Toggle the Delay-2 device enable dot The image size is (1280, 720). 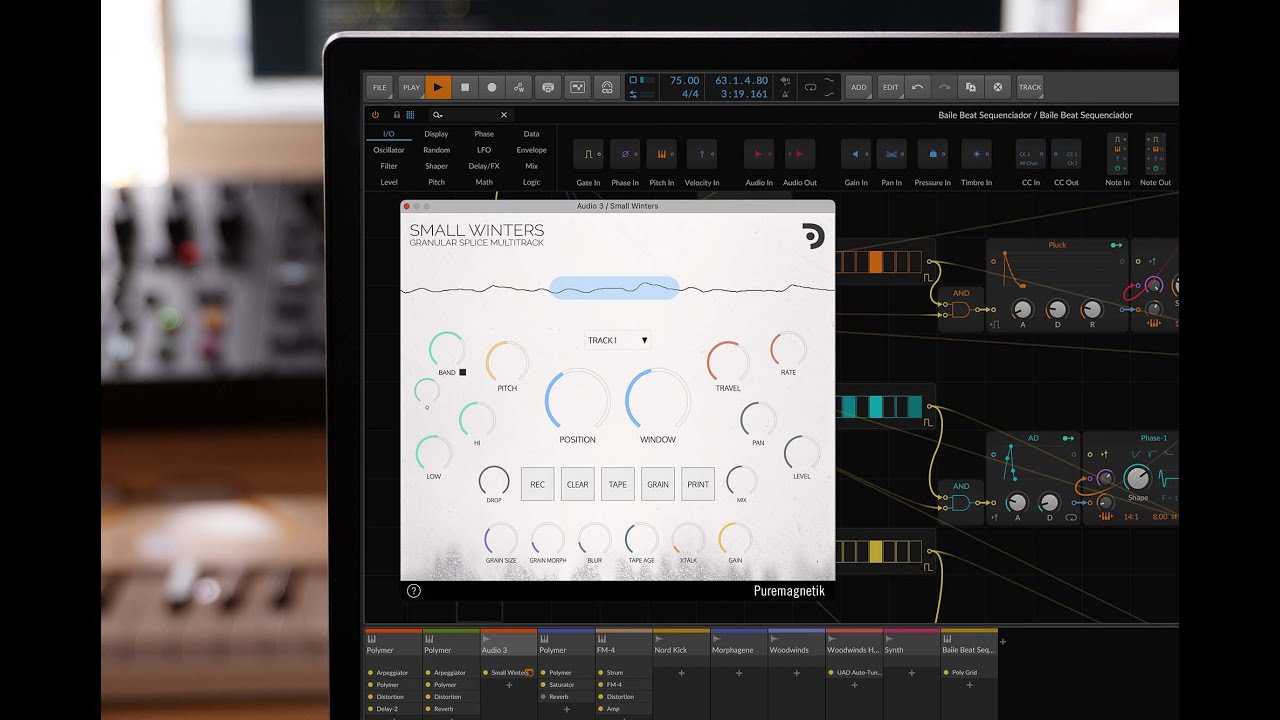coord(370,709)
